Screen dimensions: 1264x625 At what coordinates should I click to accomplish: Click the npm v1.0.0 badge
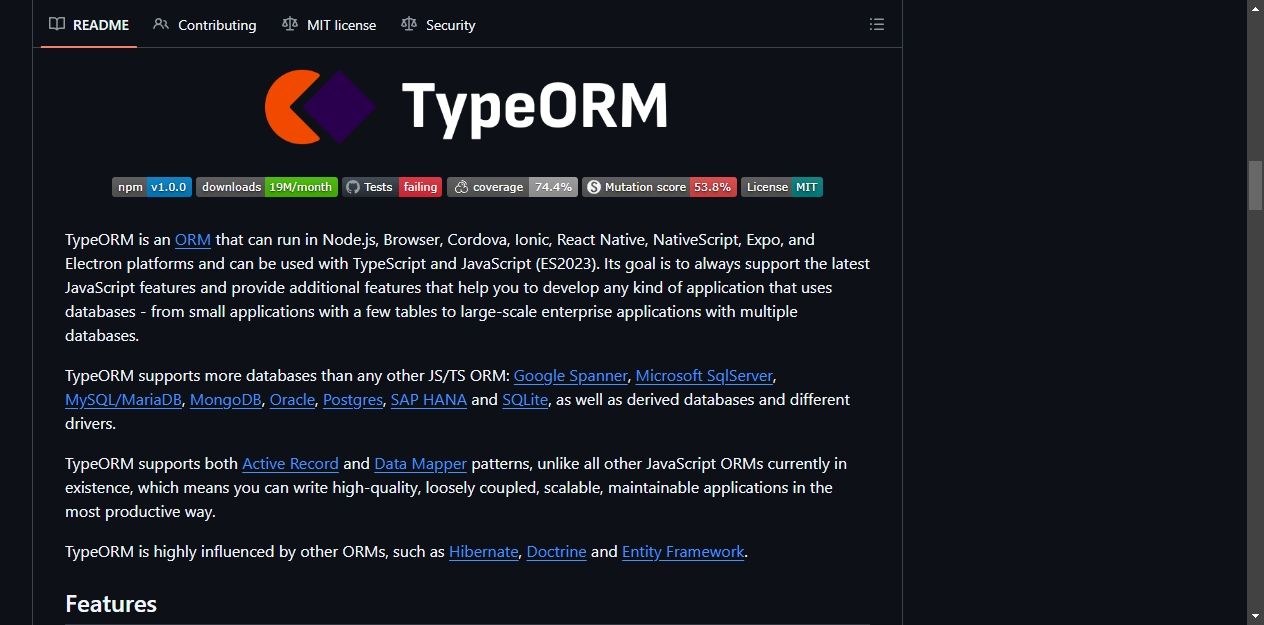tap(152, 187)
